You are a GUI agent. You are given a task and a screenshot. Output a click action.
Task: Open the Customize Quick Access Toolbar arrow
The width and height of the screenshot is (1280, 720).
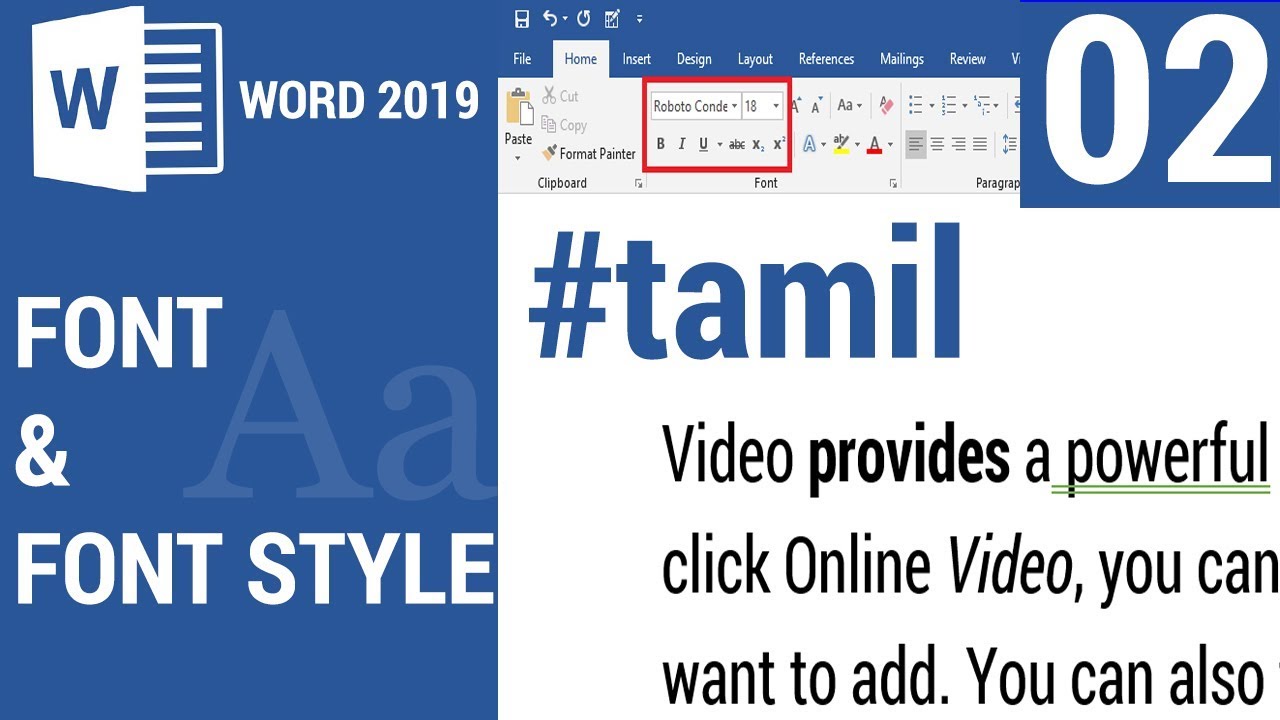click(x=640, y=19)
